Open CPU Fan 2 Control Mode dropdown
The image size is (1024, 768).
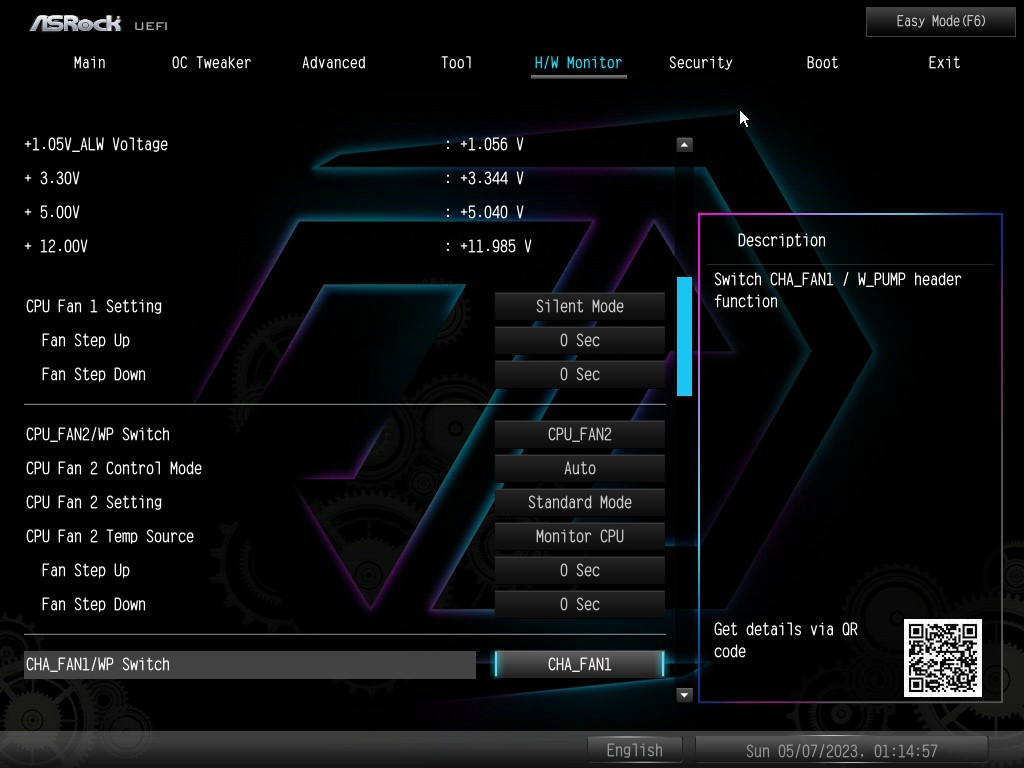click(x=579, y=469)
